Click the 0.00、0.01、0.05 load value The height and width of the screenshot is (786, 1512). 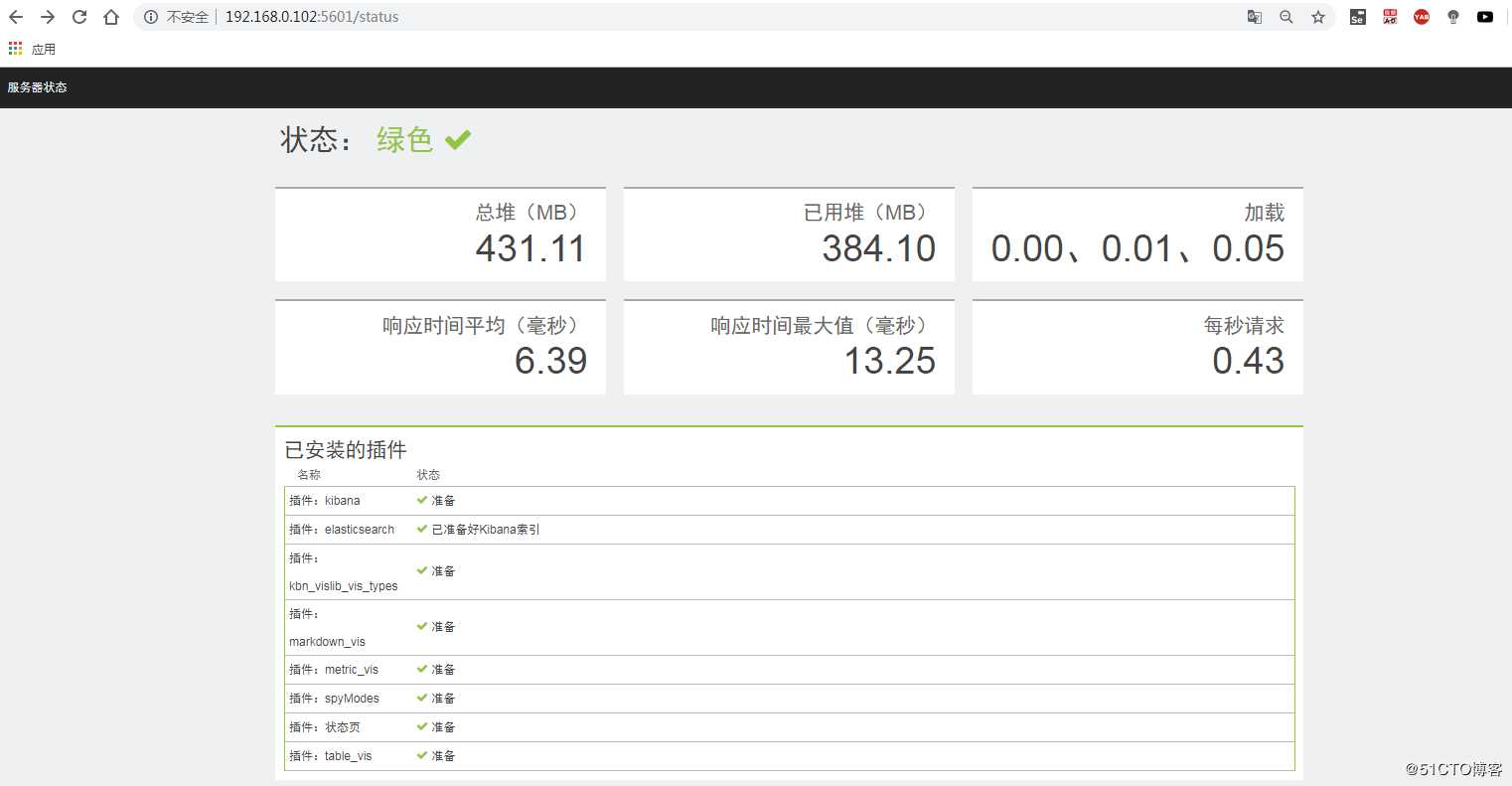1138,248
